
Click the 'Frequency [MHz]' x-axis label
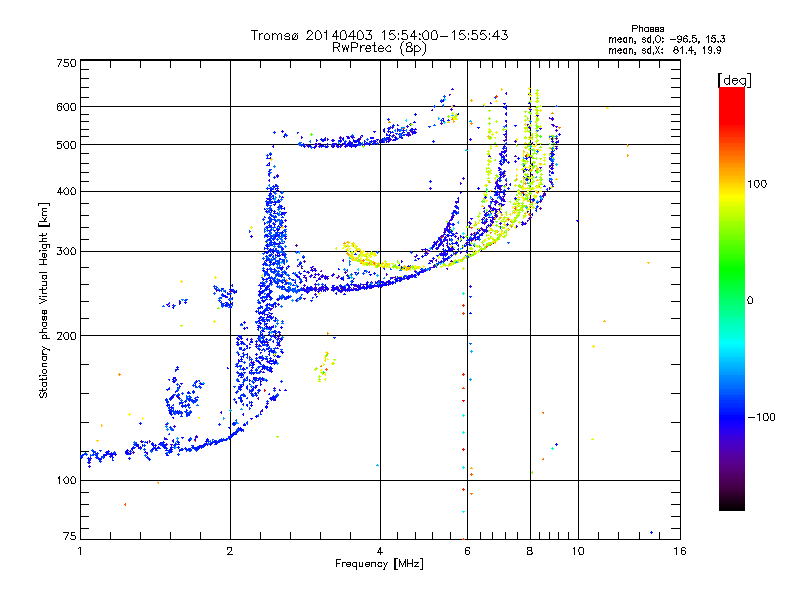tap(379, 564)
